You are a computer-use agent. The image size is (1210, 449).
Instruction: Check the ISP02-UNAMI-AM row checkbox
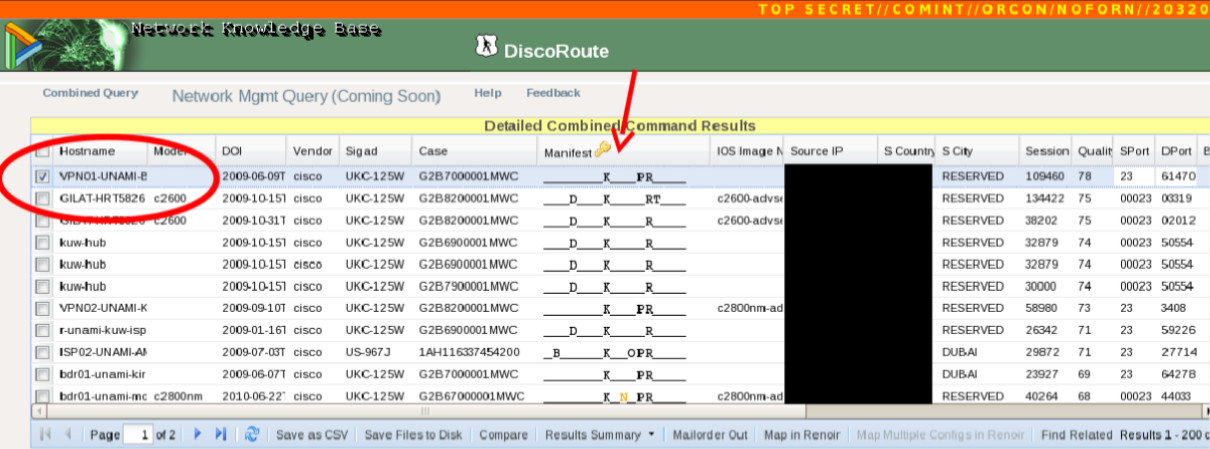pos(42,352)
